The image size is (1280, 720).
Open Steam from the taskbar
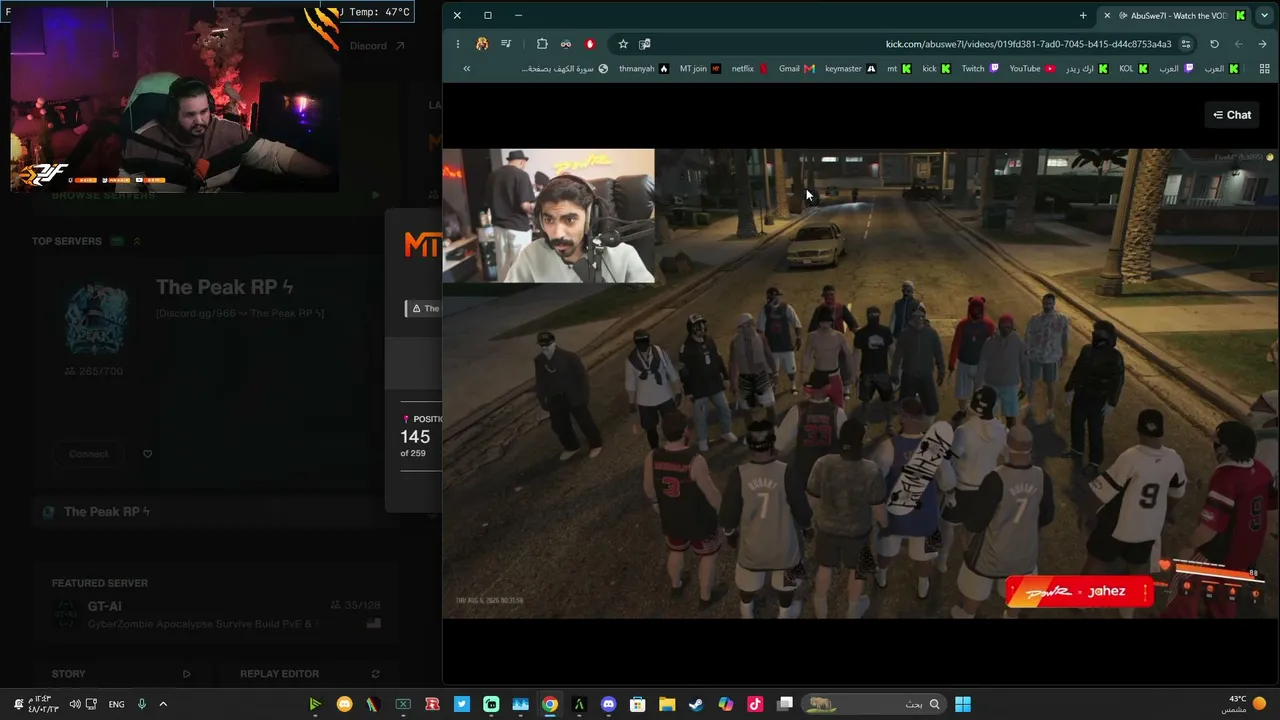696,704
